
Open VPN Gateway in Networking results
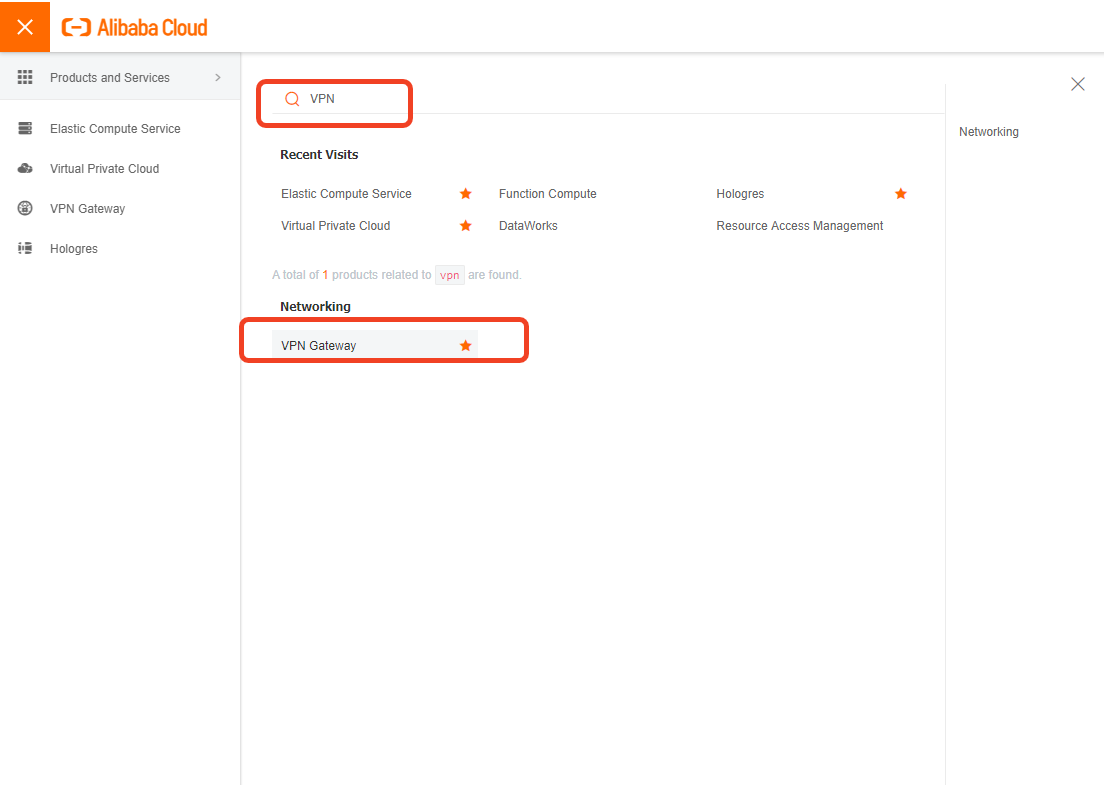pos(318,346)
